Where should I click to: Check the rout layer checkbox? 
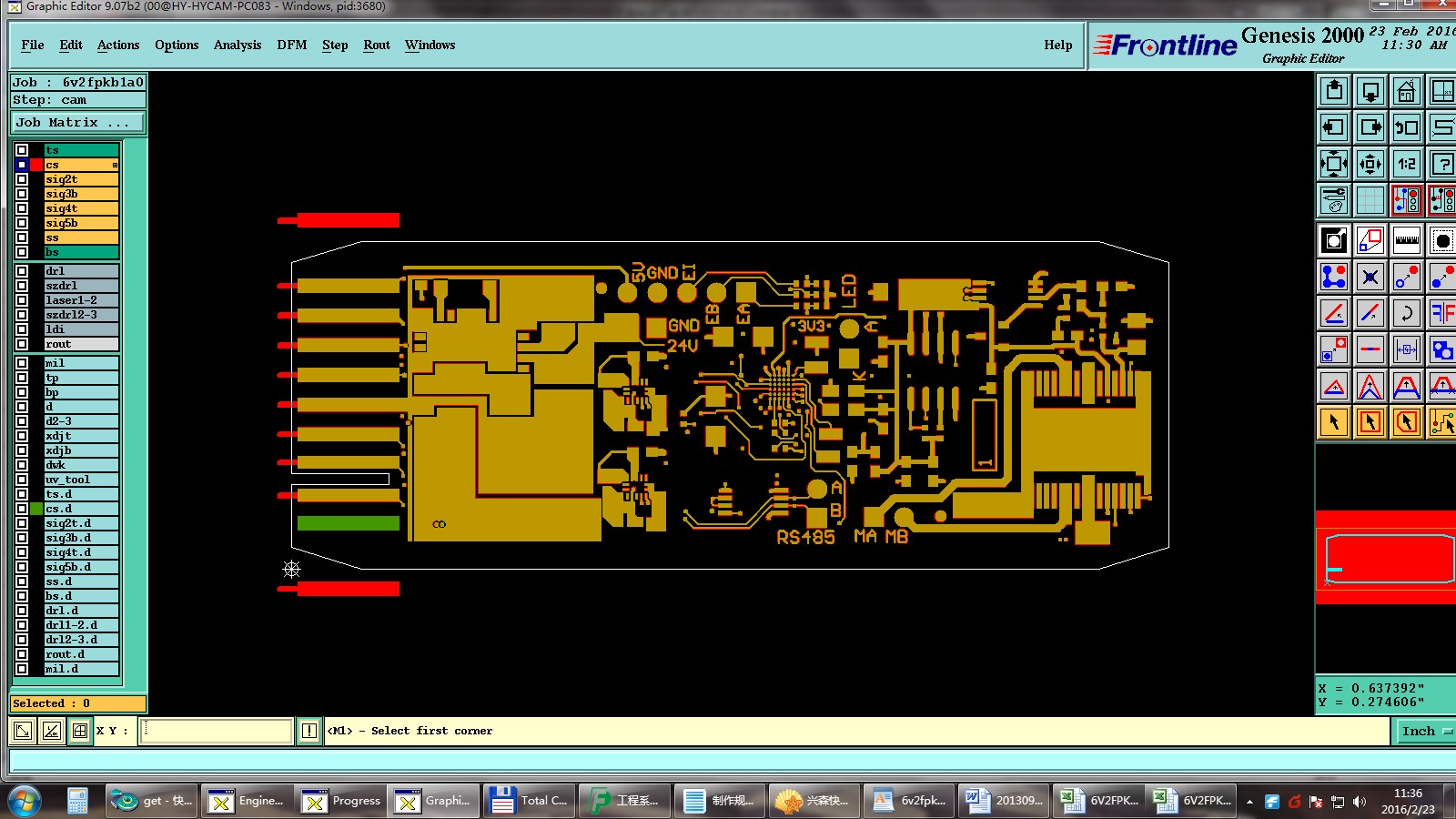(x=22, y=344)
